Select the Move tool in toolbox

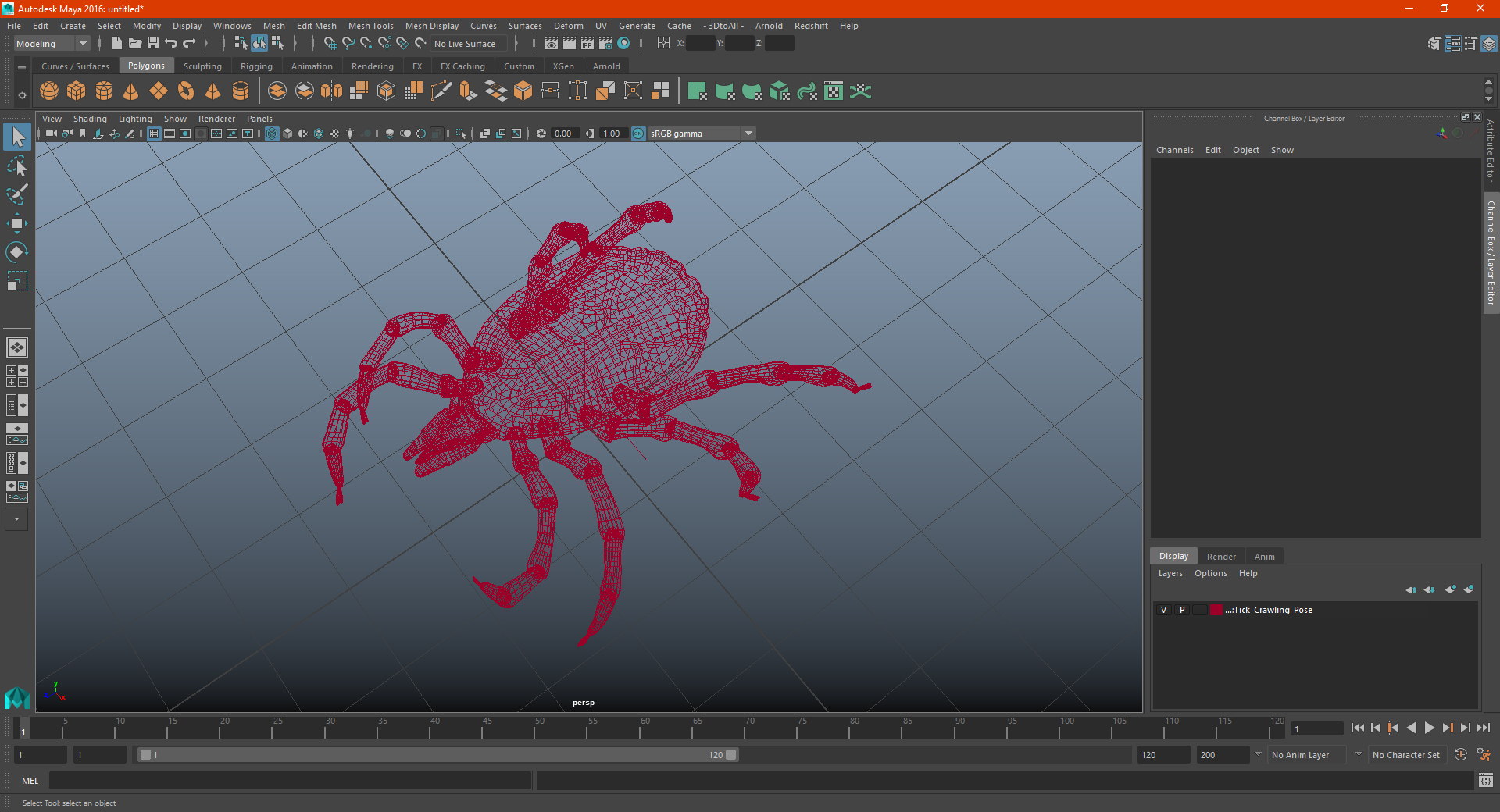pyautogui.click(x=16, y=224)
